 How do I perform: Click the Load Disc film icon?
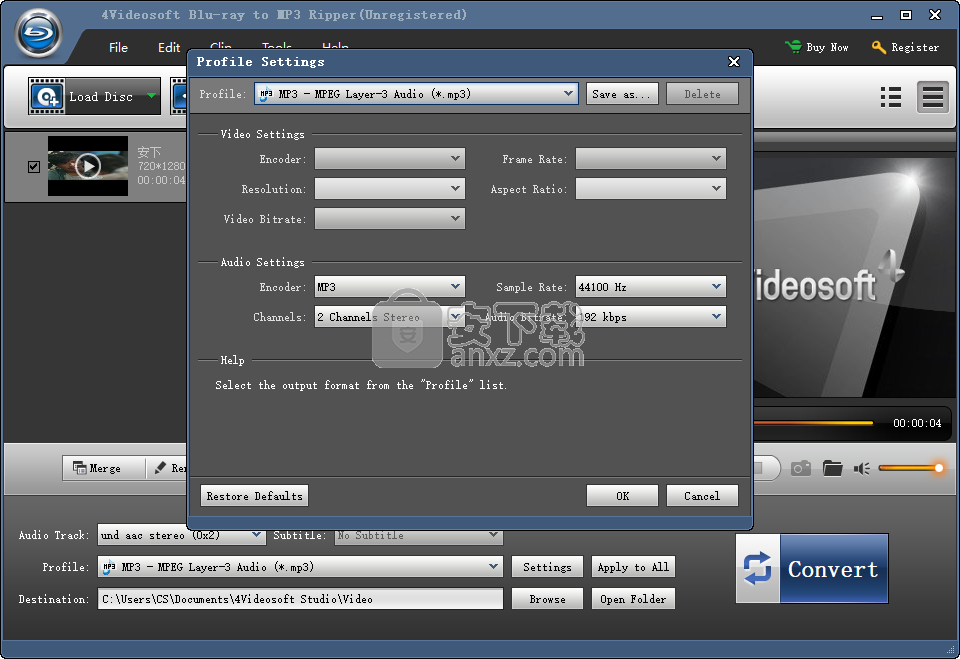pyautogui.click(x=47, y=96)
